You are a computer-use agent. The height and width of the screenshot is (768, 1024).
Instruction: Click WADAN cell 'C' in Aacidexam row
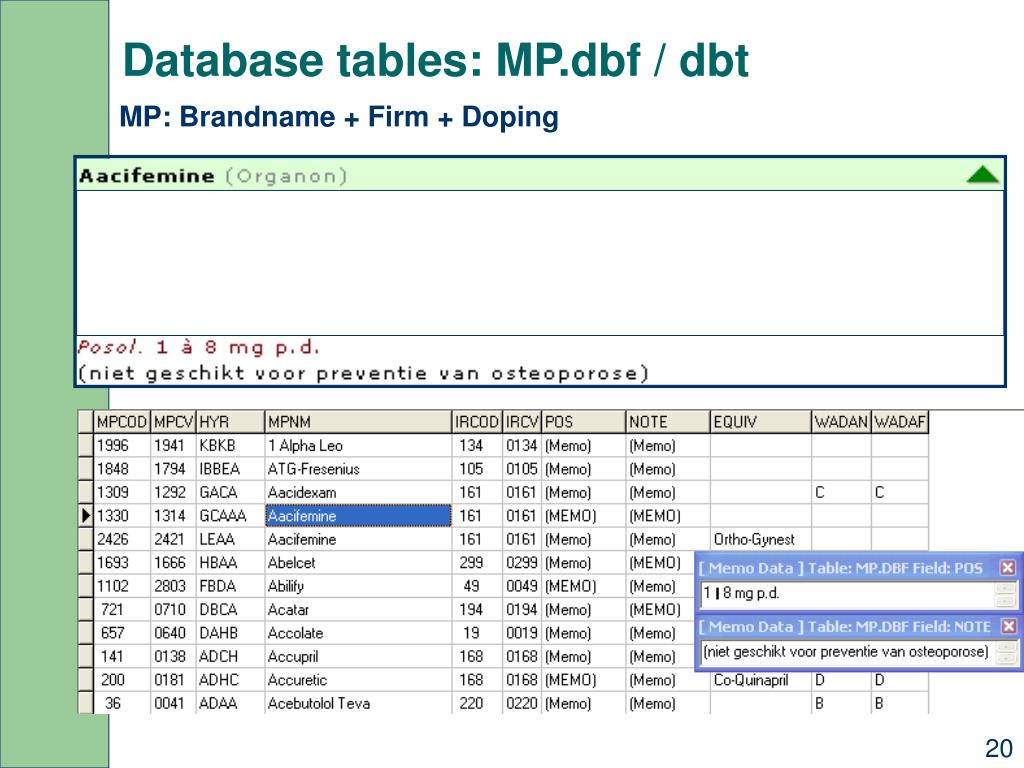842,492
